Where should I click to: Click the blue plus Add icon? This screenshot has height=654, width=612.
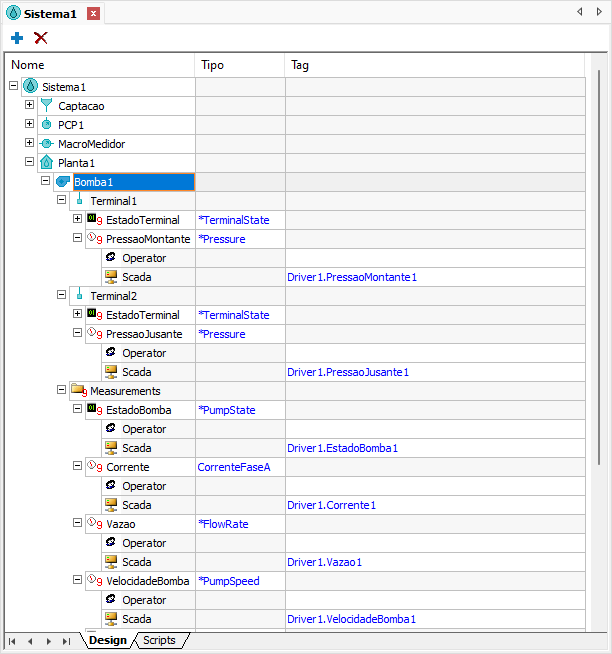click(x=17, y=37)
